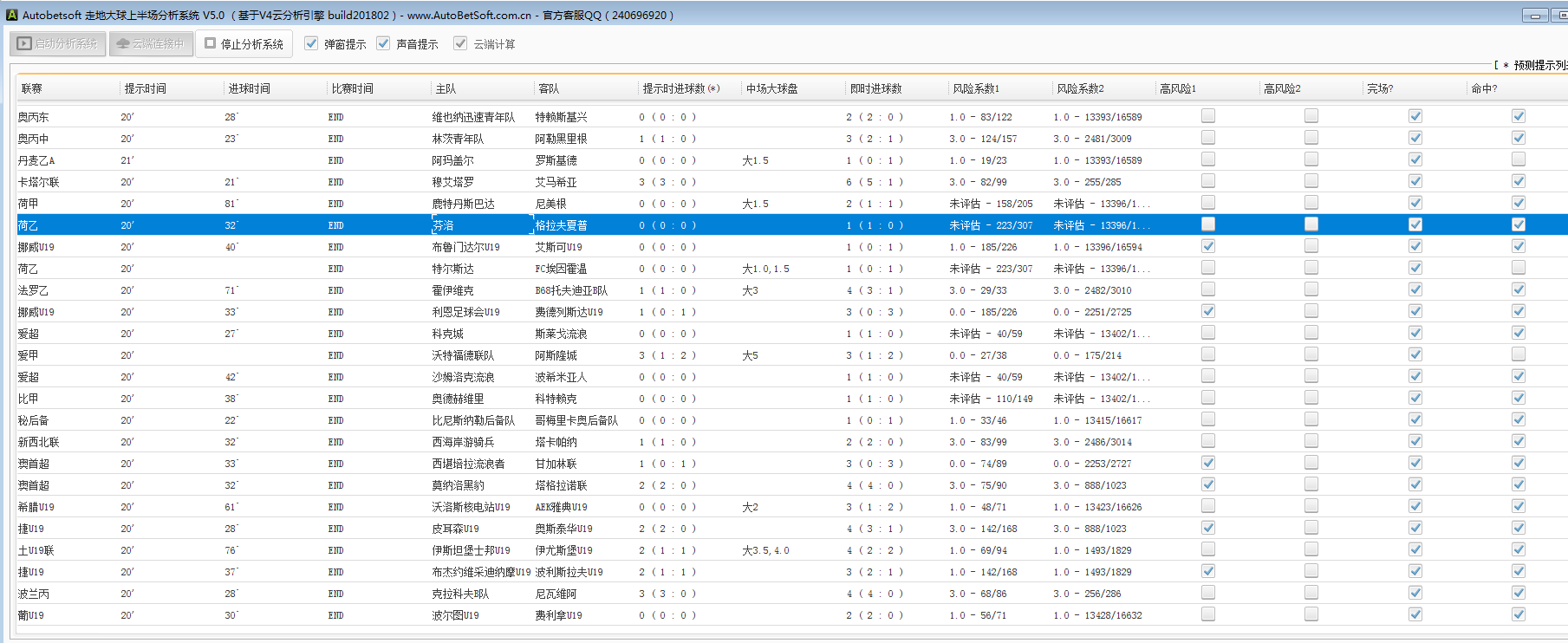Select the 霍伊维克 match row
This screenshot has height=643, width=1568.
point(452,290)
